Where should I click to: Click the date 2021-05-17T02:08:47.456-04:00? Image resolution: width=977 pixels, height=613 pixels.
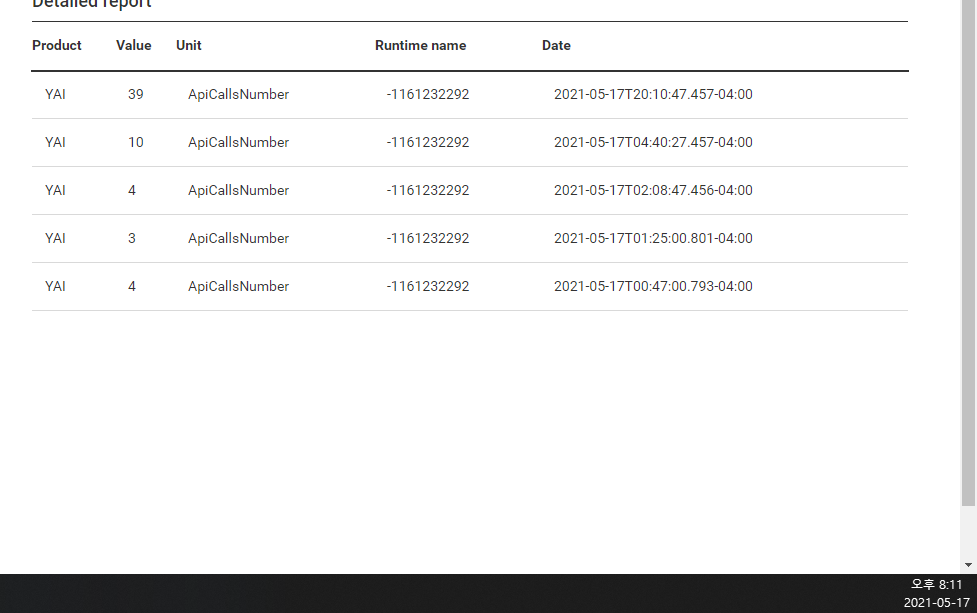pyautogui.click(x=653, y=191)
